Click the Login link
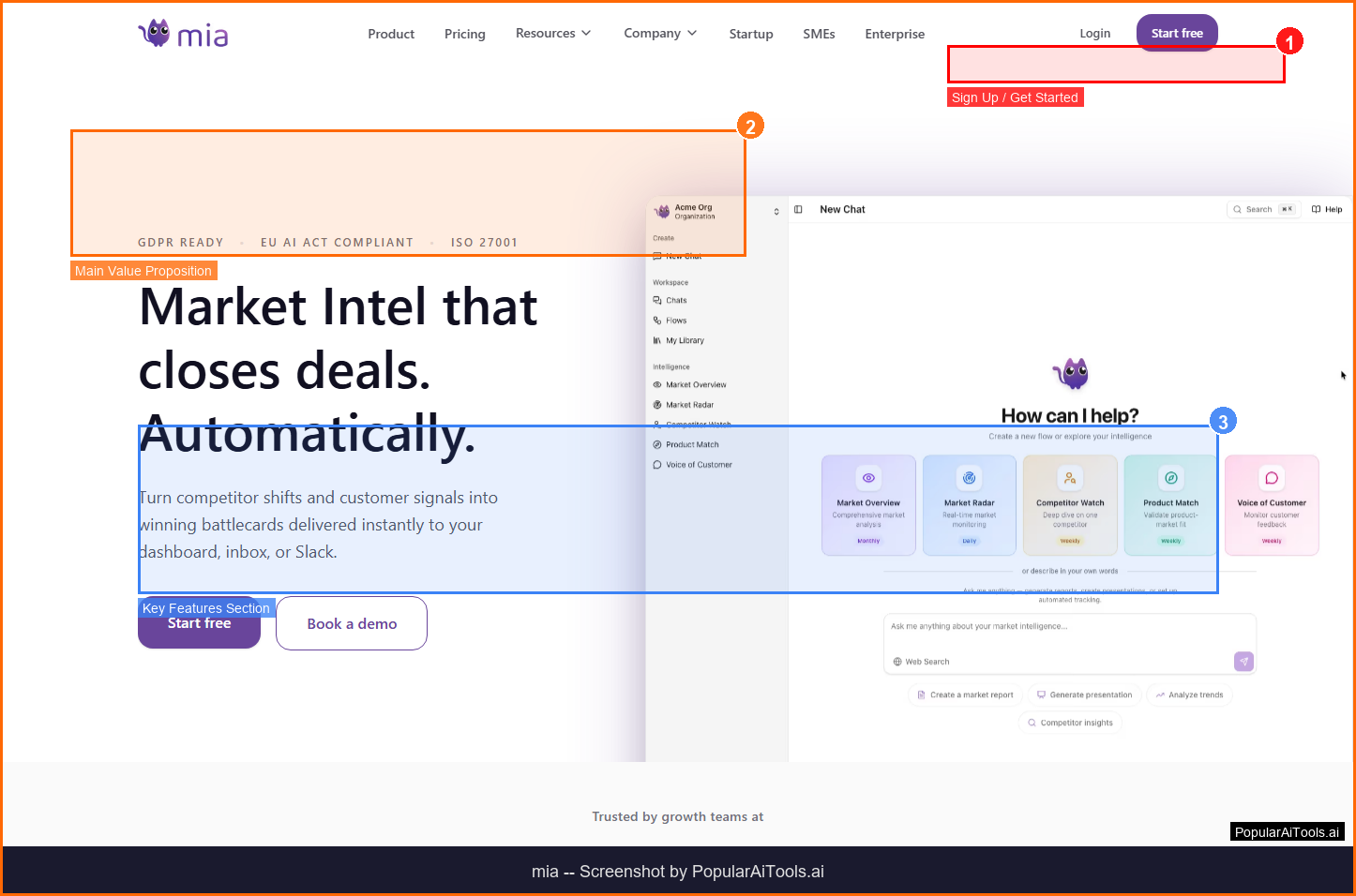 (1094, 34)
